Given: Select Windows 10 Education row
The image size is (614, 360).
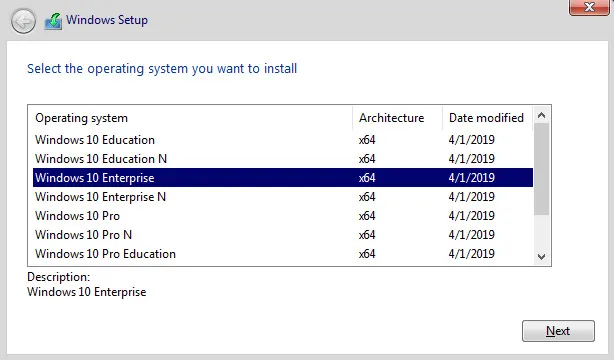Looking at the screenshot, I should coord(283,140).
